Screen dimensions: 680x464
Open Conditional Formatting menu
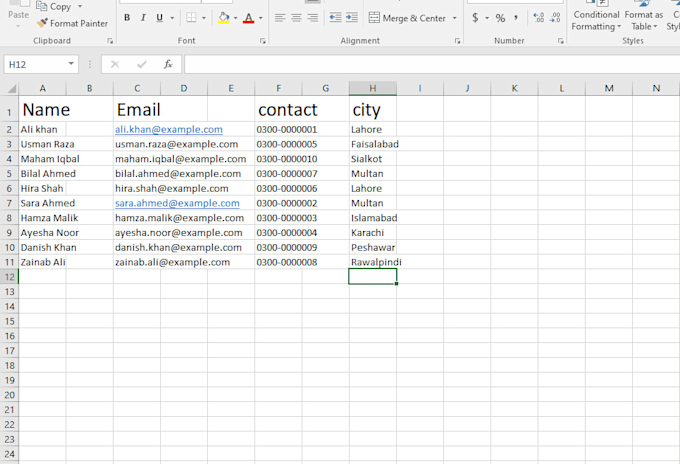596,16
